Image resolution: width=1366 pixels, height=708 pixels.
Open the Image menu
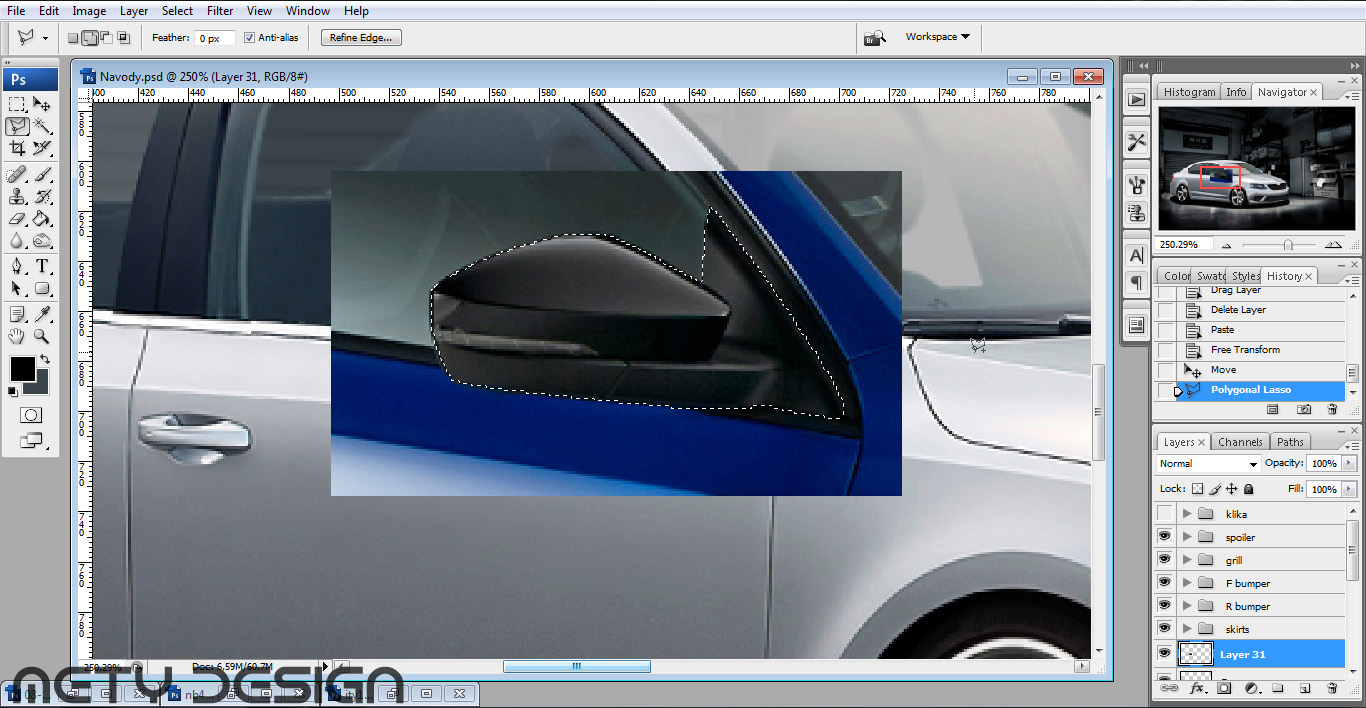point(89,11)
